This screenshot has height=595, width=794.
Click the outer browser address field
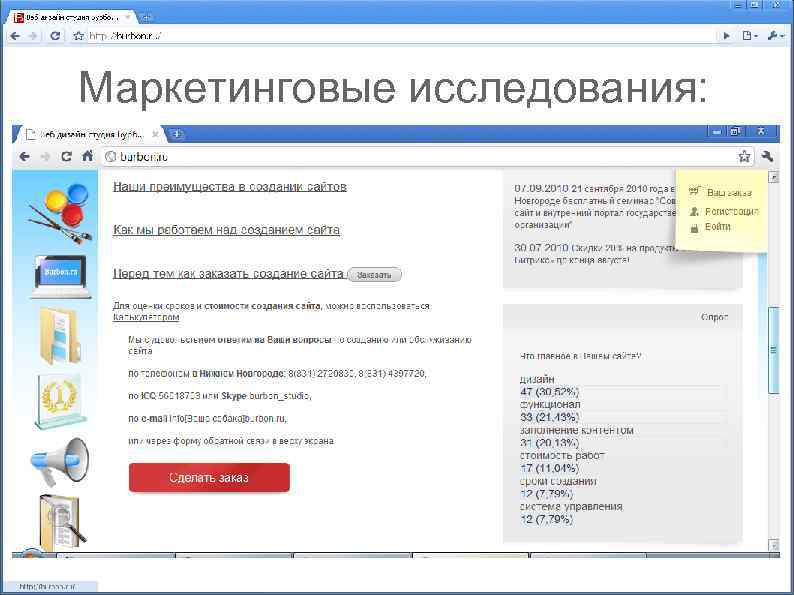(x=400, y=36)
